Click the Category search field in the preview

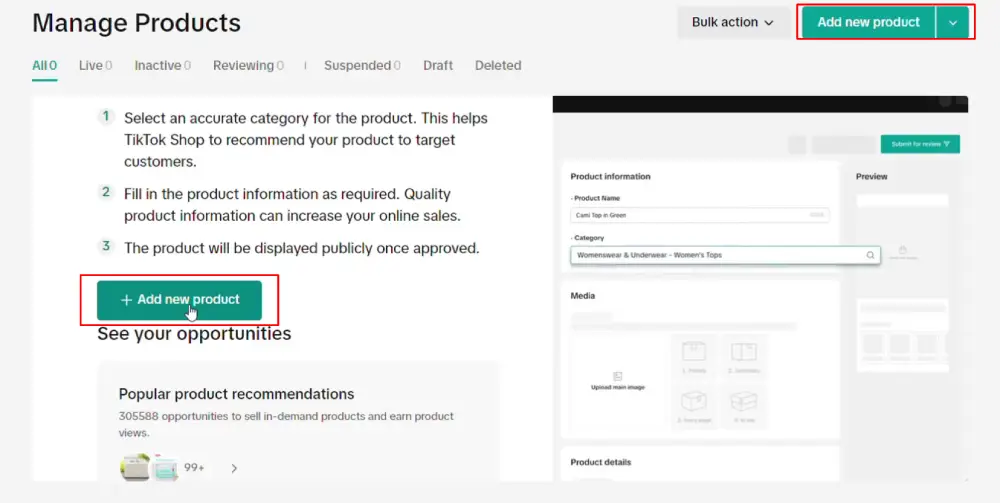pyautogui.click(x=725, y=255)
